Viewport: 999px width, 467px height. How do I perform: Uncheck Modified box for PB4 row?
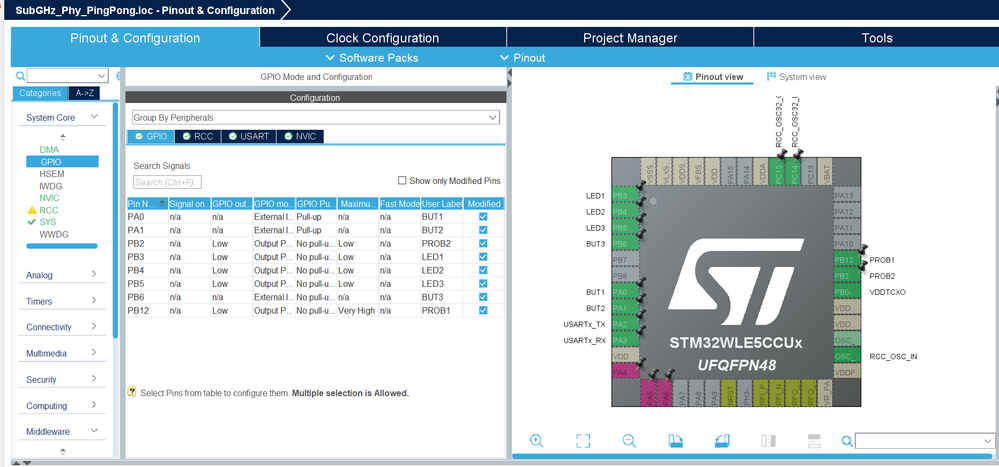tap(483, 270)
